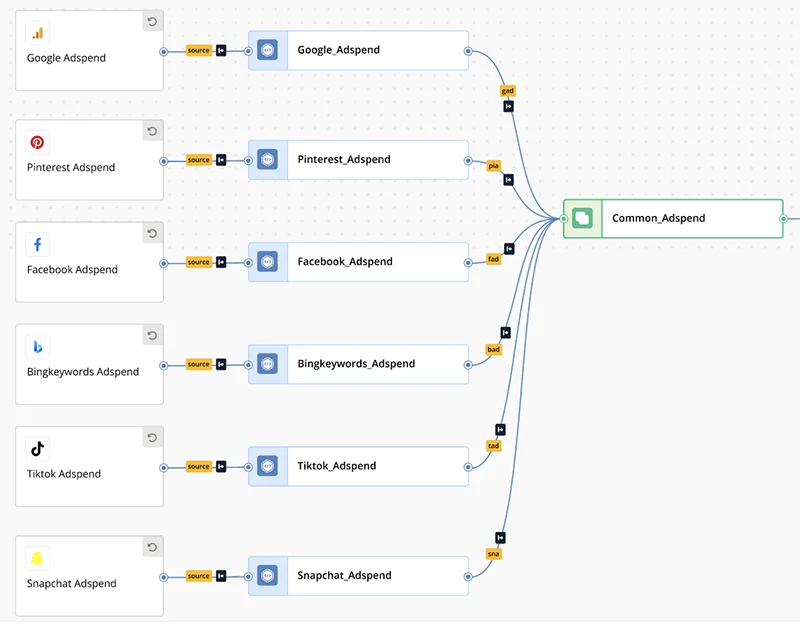800x625 pixels.
Task: Click the gad edge label
Action: pos(508,91)
